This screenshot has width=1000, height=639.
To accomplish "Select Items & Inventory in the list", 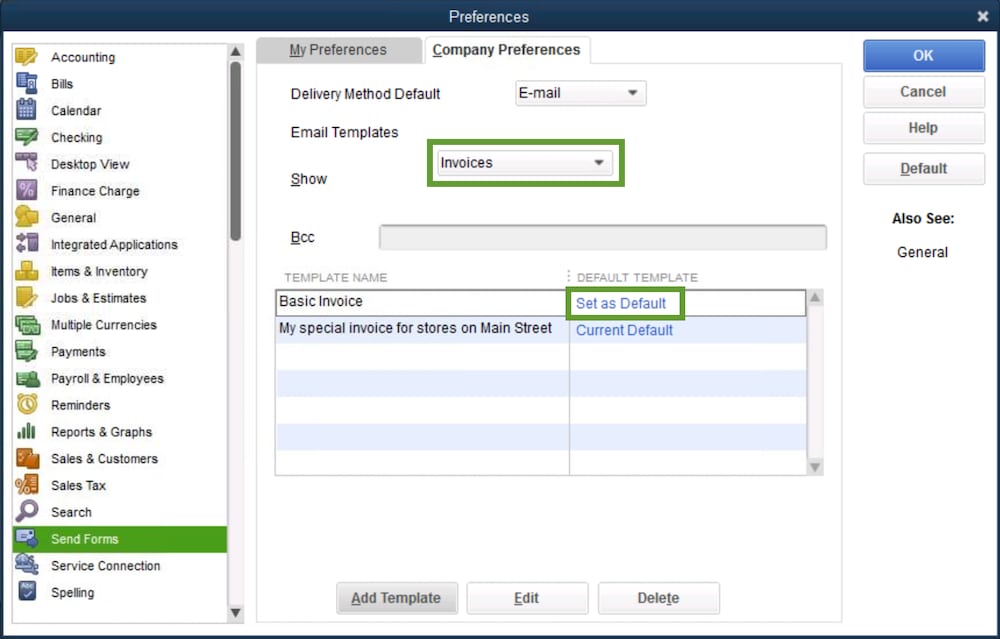I will click(x=120, y=271).
